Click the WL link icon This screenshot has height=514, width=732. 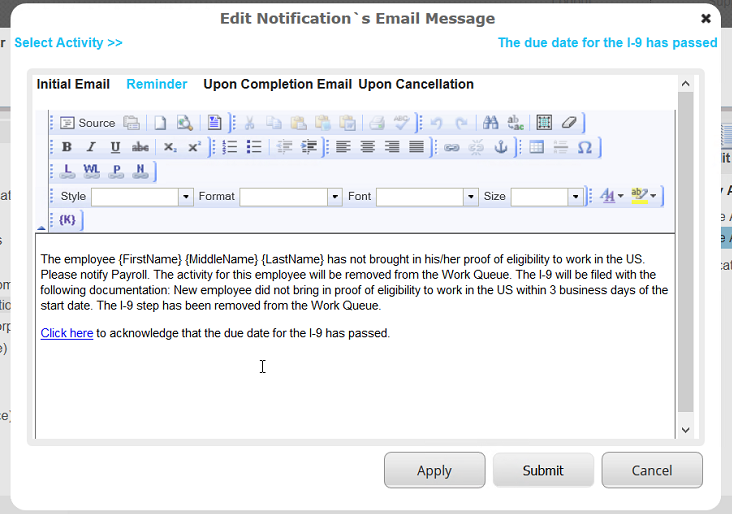(92, 171)
